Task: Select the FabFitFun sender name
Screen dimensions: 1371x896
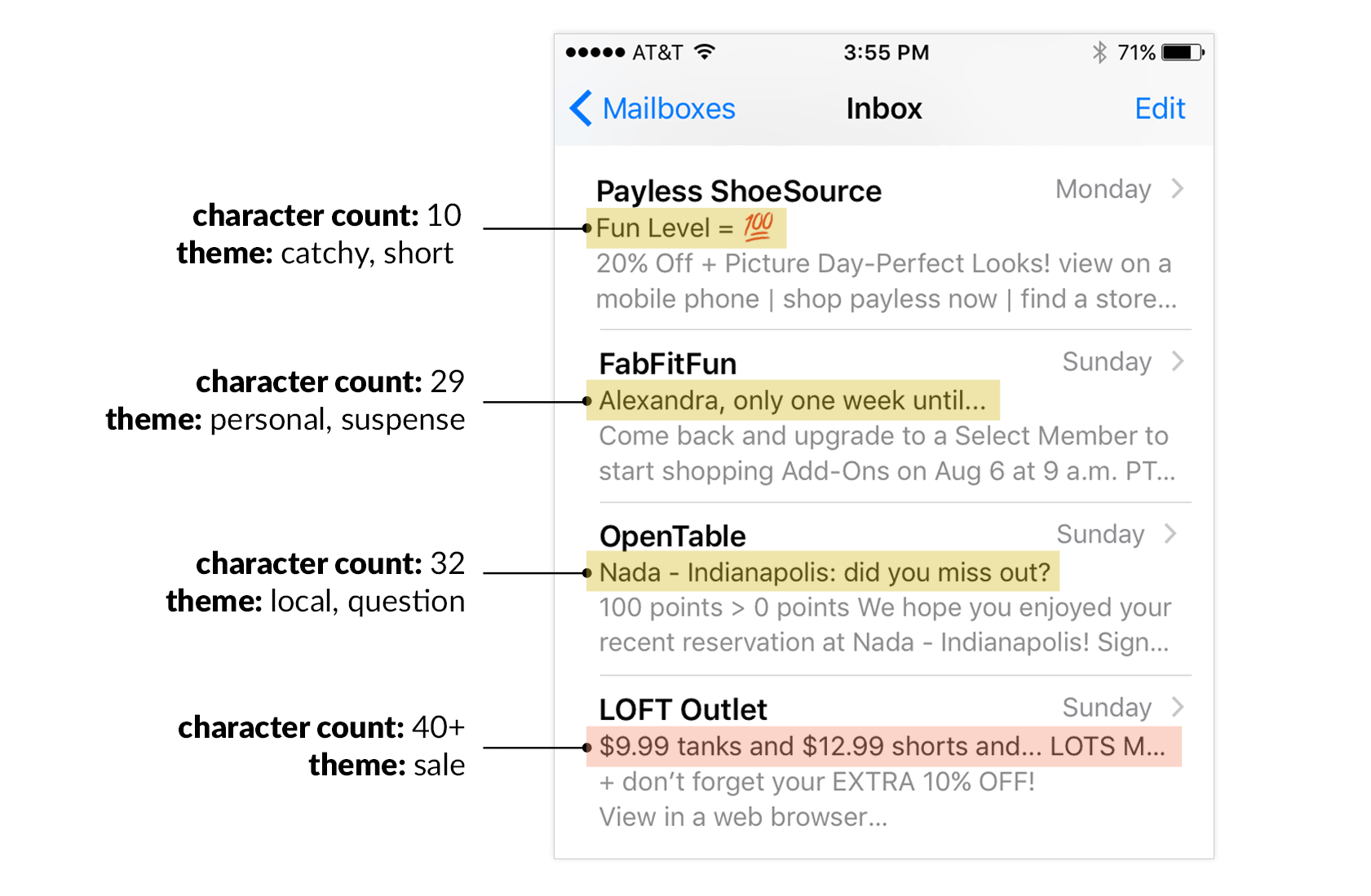Action: point(668,364)
